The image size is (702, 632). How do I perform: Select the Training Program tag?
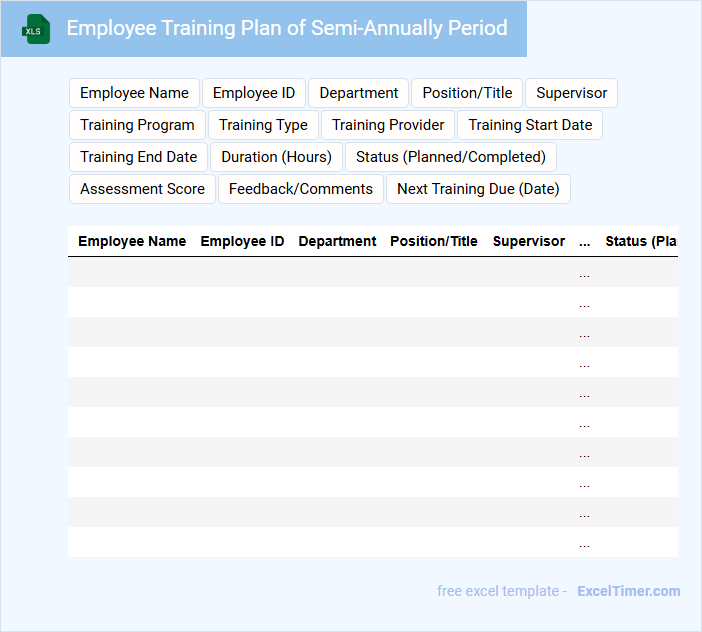tap(137, 125)
